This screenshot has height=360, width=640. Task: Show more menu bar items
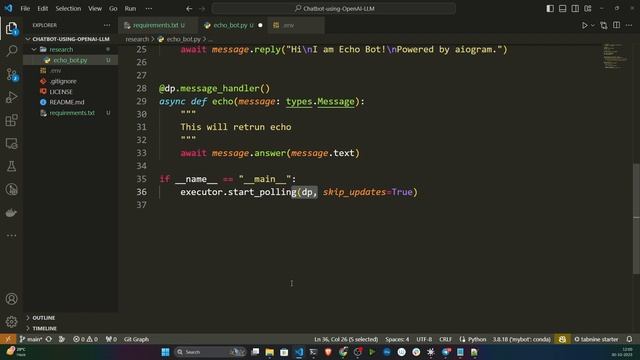pyautogui.click(x=149, y=9)
